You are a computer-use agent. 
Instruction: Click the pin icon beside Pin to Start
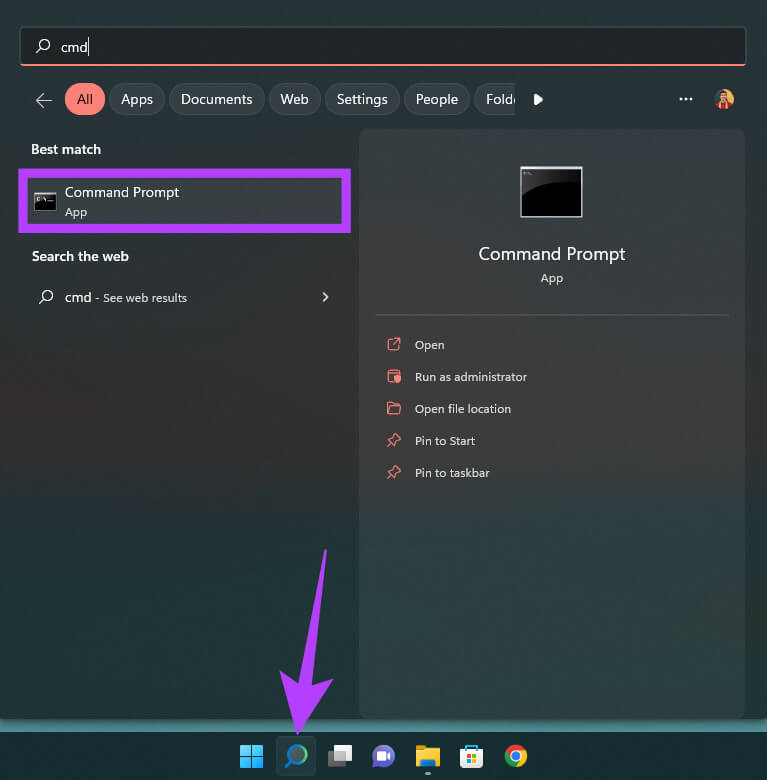click(394, 440)
